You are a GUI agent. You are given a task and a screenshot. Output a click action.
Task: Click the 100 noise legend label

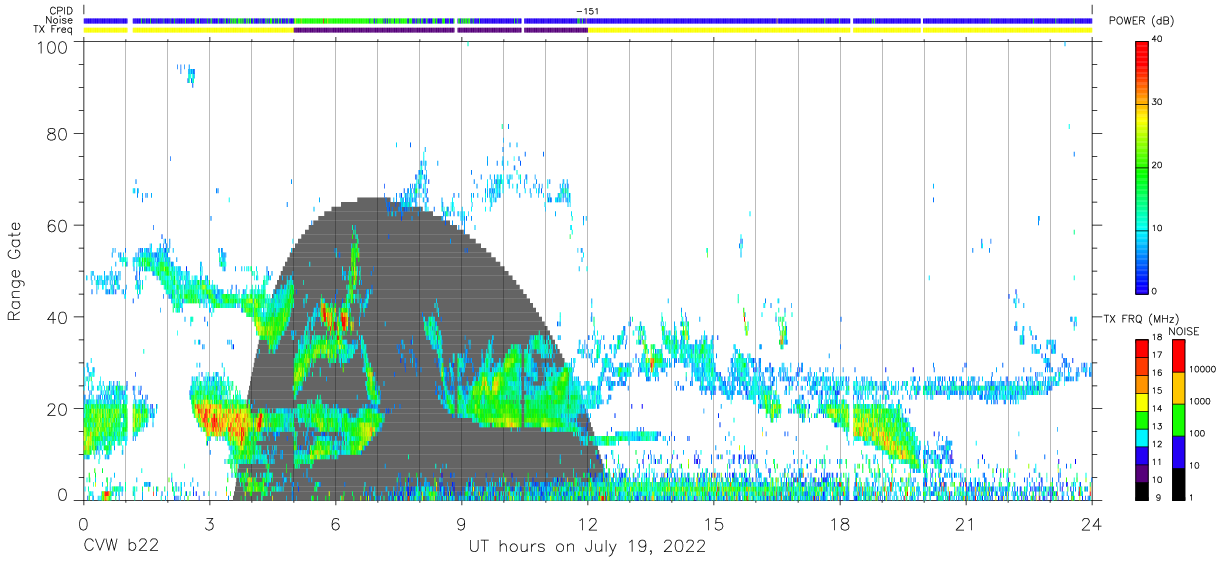(1197, 433)
